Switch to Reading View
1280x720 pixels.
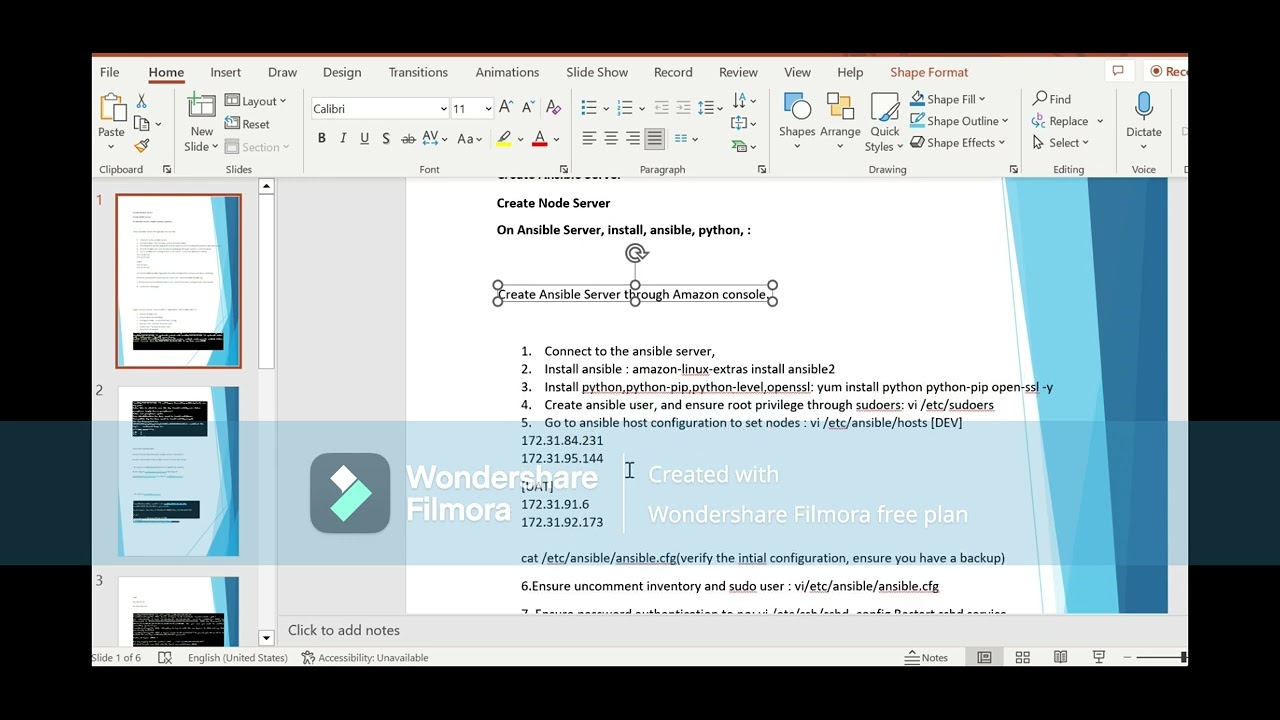pos(1060,657)
